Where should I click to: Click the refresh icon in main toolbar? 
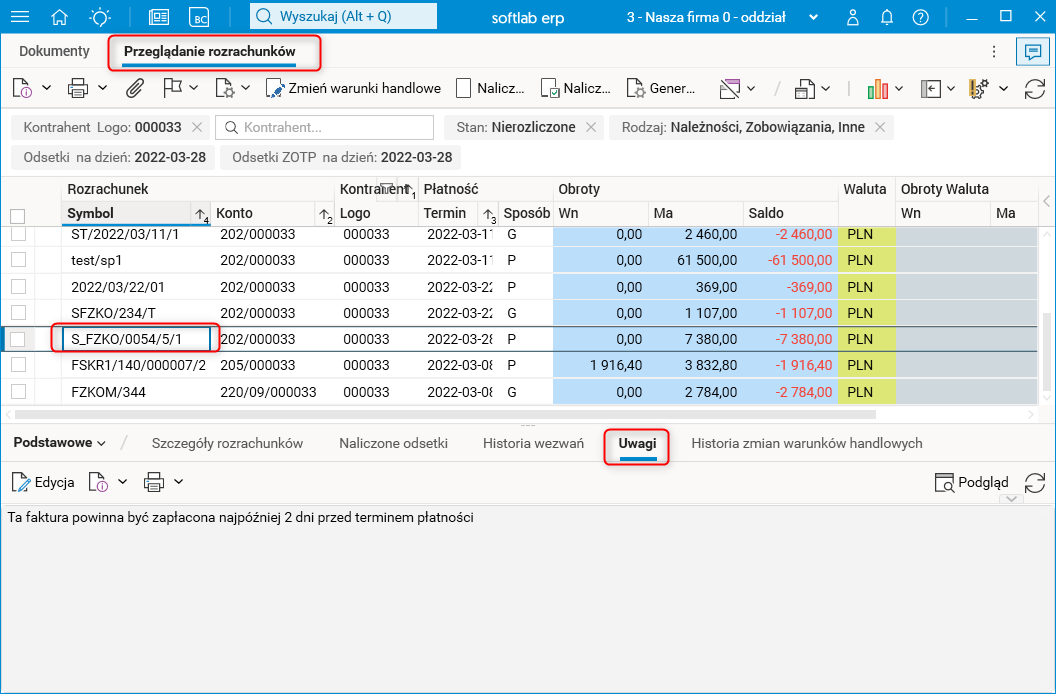coord(1035,88)
